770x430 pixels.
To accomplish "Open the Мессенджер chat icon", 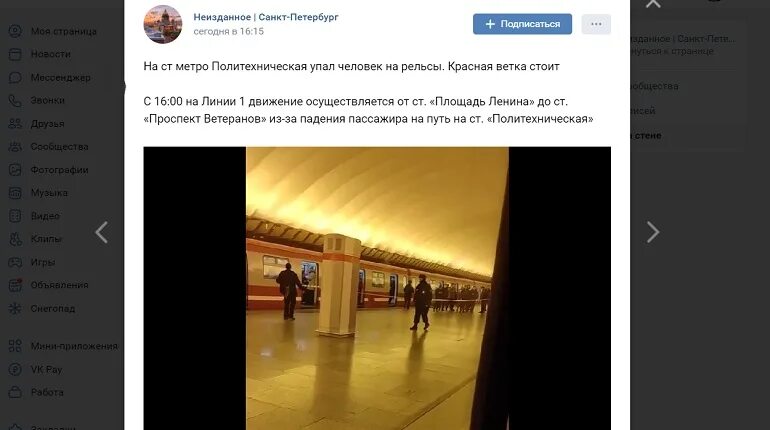I will tap(15, 78).
